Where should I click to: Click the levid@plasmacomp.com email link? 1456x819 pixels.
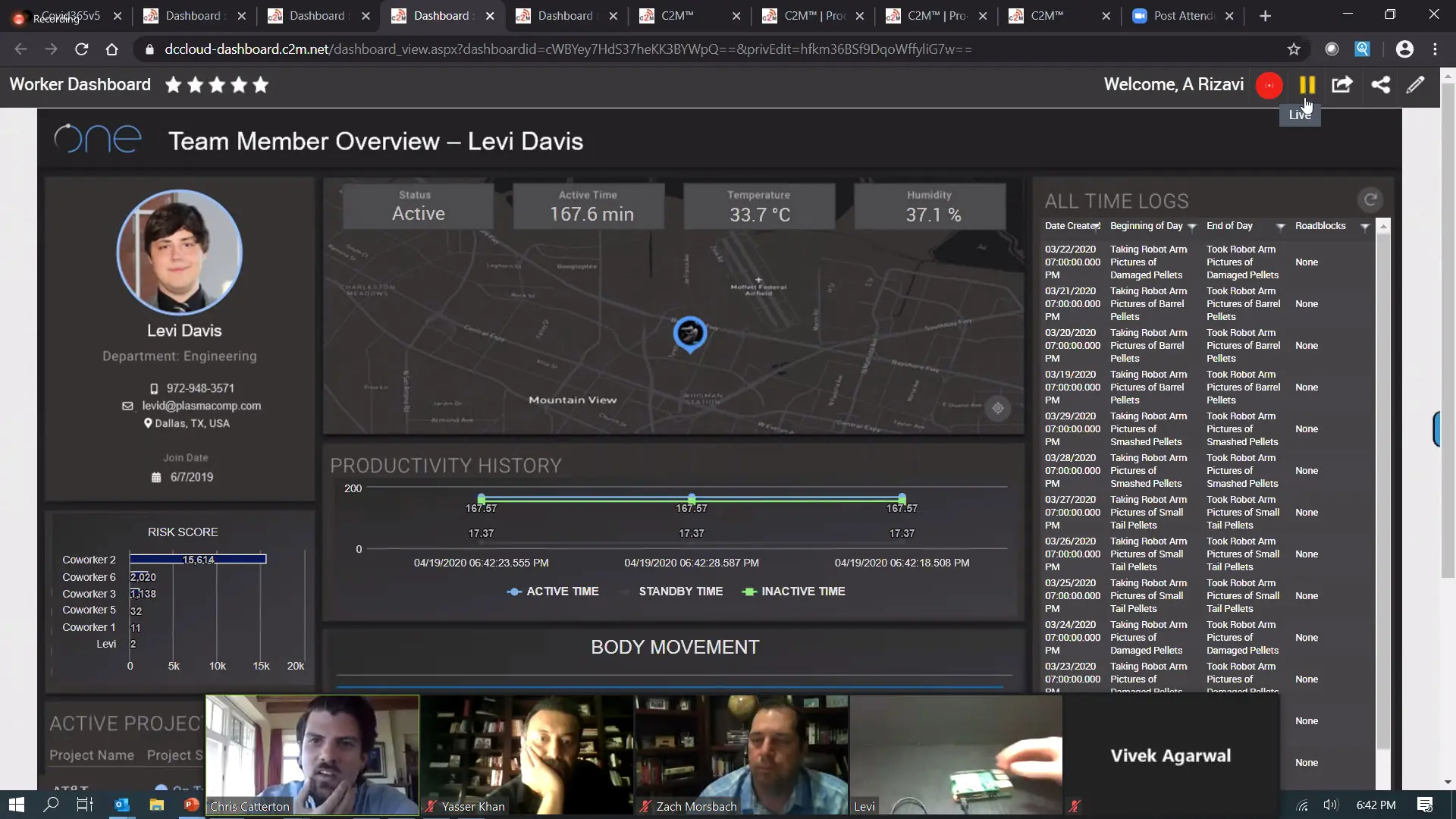click(x=201, y=406)
